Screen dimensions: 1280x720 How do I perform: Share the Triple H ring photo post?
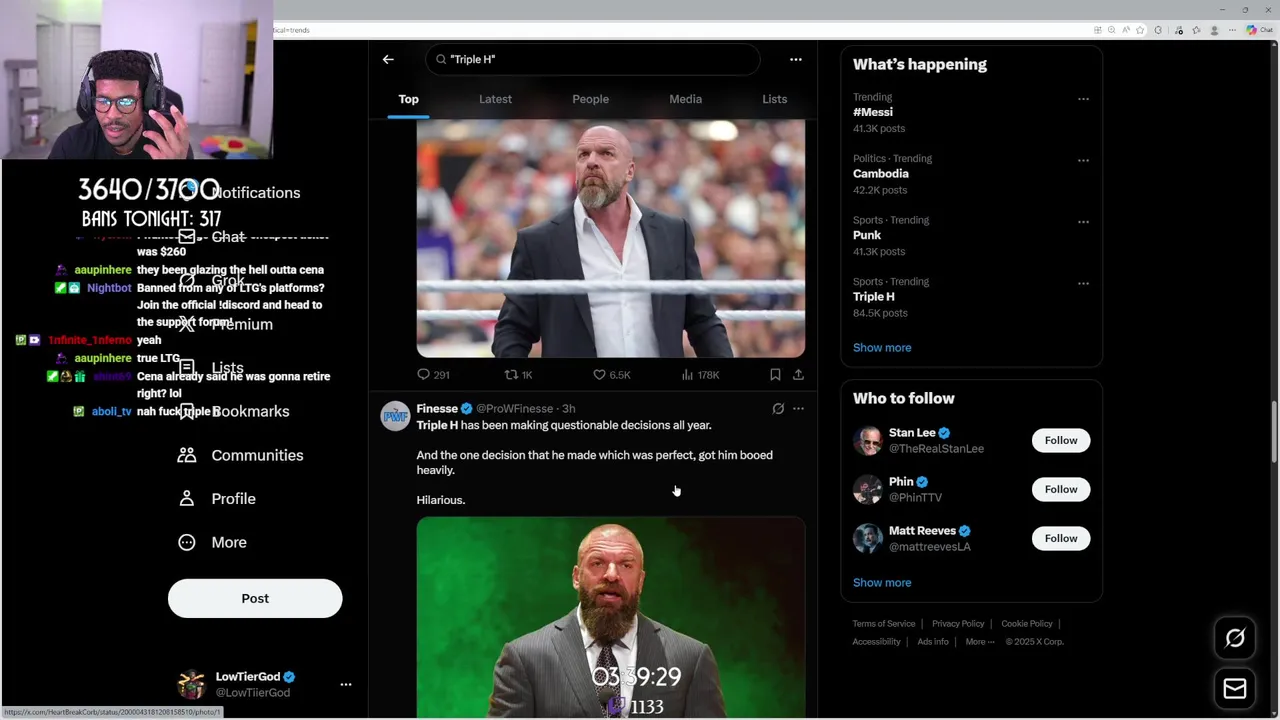[798, 374]
